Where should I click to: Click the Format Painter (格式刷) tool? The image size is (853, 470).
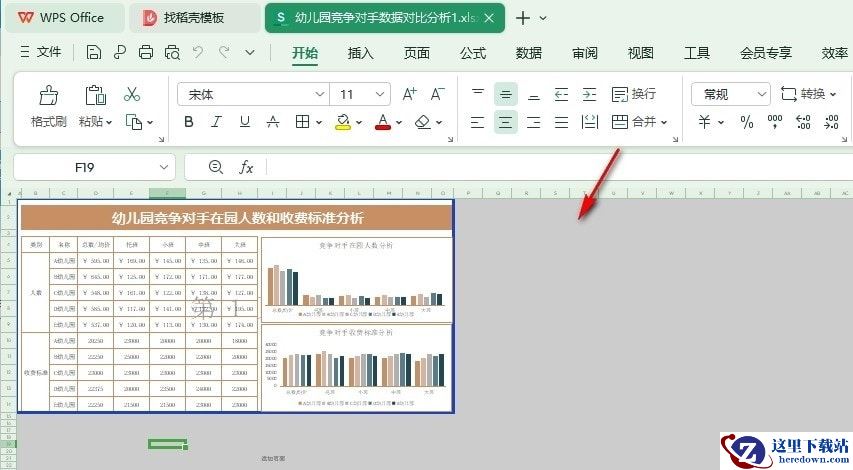(x=48, y=107)
